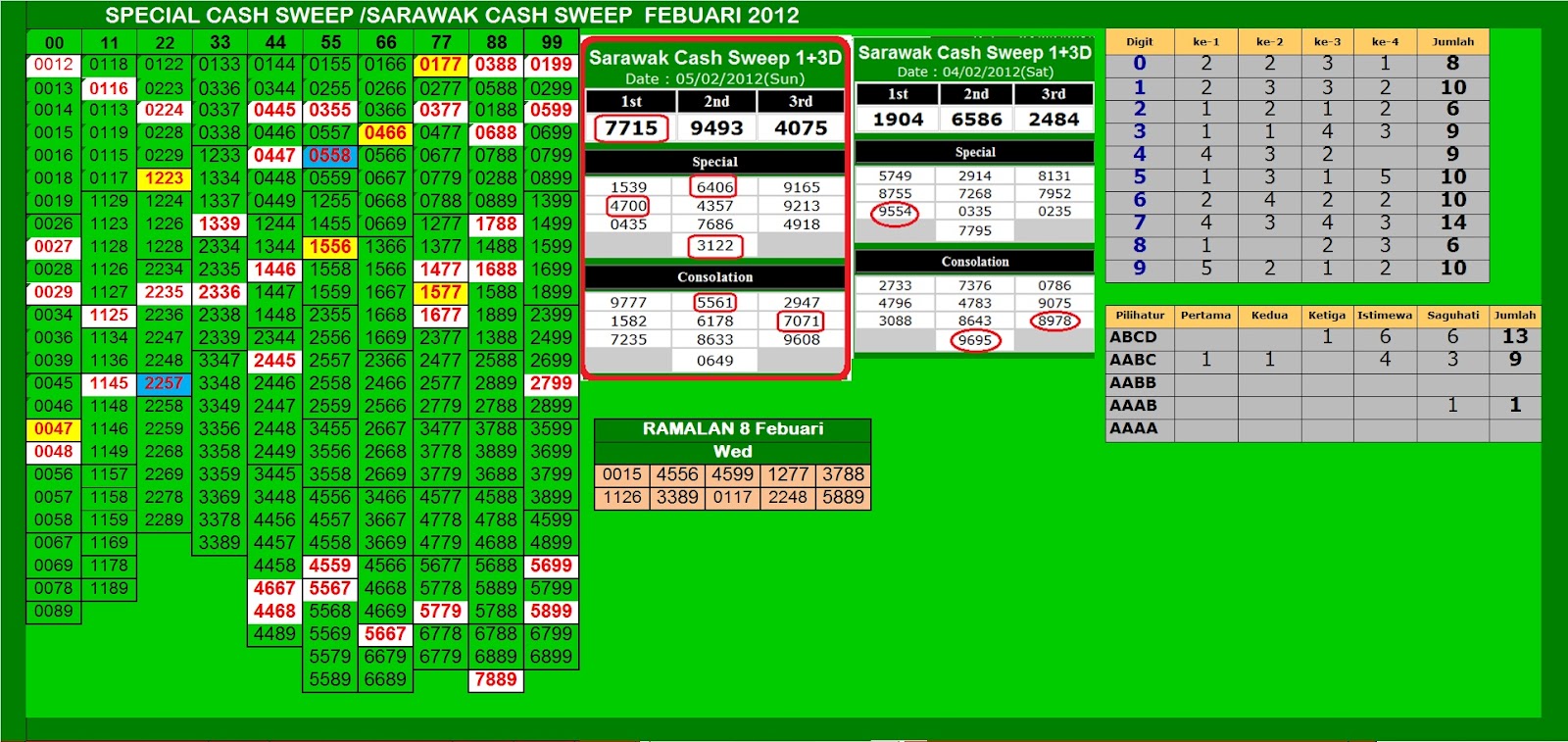Select the Saguhati column header

tap(1452, 316)
